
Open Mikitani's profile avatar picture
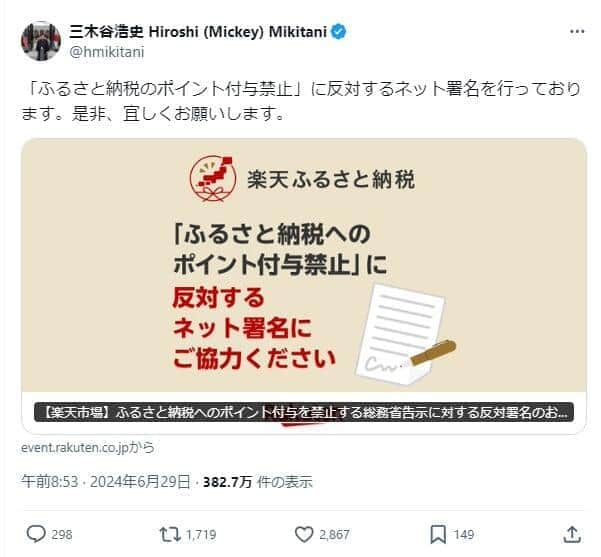[41, 41]
